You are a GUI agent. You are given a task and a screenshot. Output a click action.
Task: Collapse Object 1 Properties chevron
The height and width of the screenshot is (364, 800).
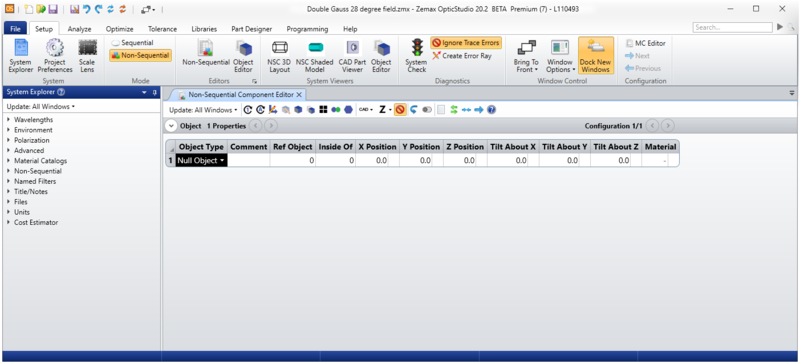coord(172,126)
